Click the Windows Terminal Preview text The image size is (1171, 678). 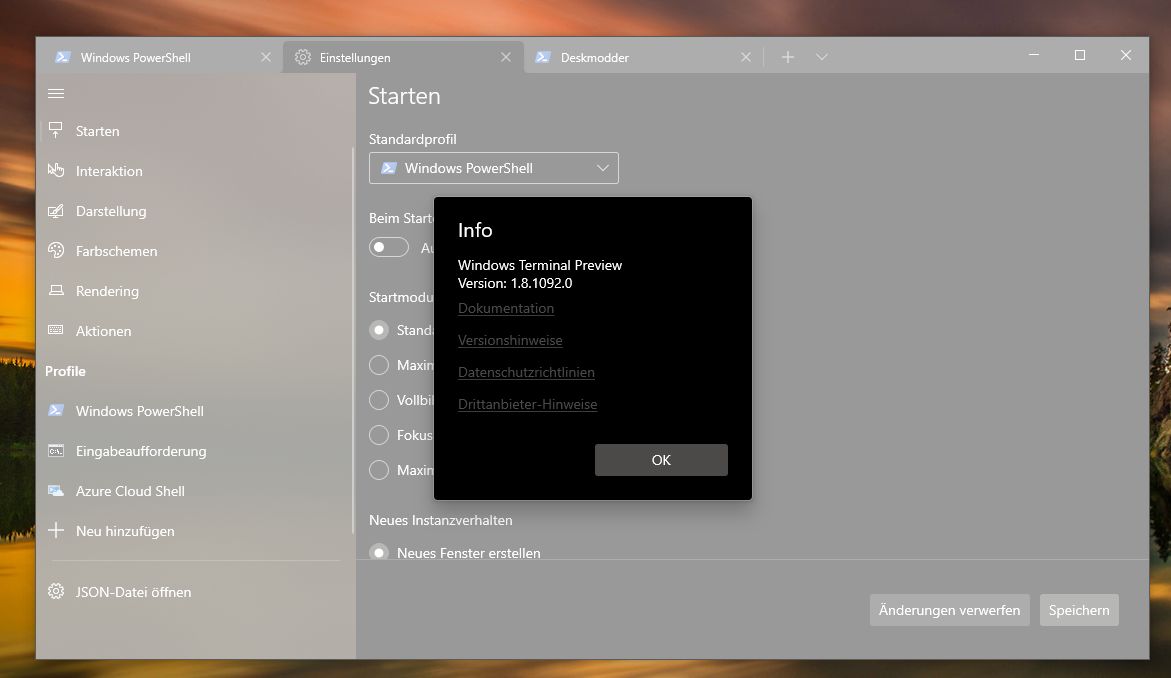pyautogui.click(x=540, y=265)
